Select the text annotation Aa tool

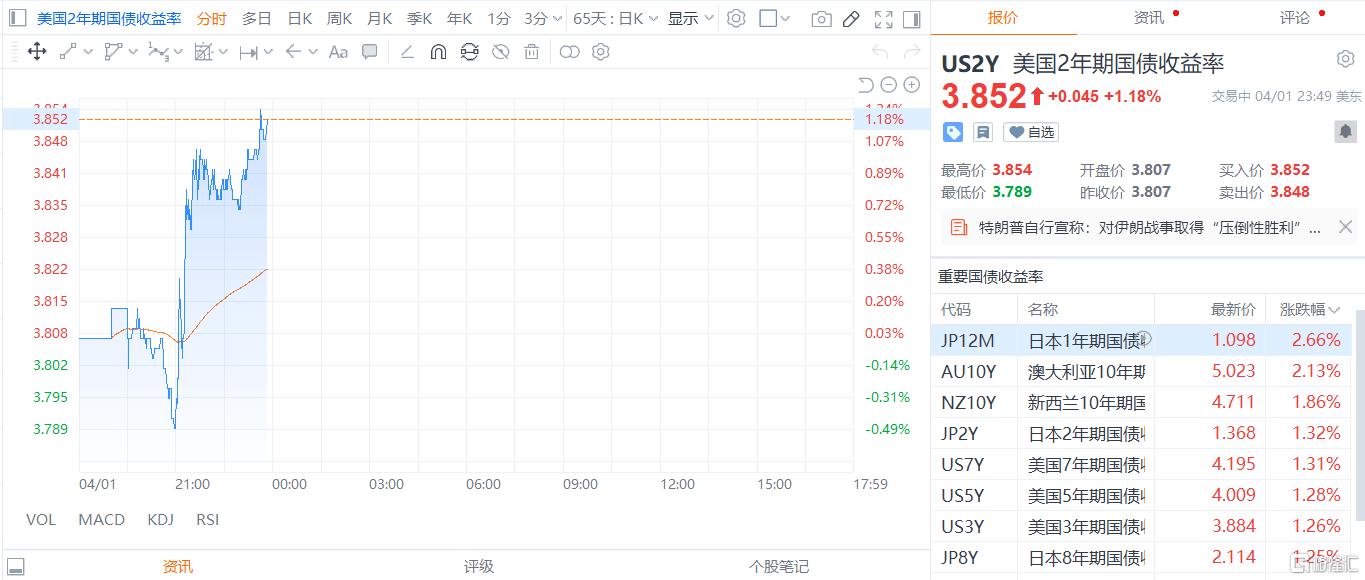tap(338, 52)
